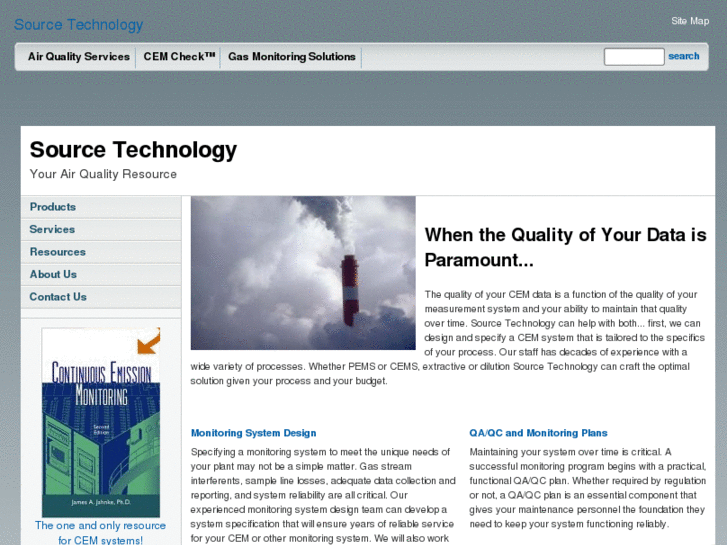Viewport: 727px width, 545px height.
Task: Click the Continuous Emission Monitoring book cover
Action: tap(101, 423)
